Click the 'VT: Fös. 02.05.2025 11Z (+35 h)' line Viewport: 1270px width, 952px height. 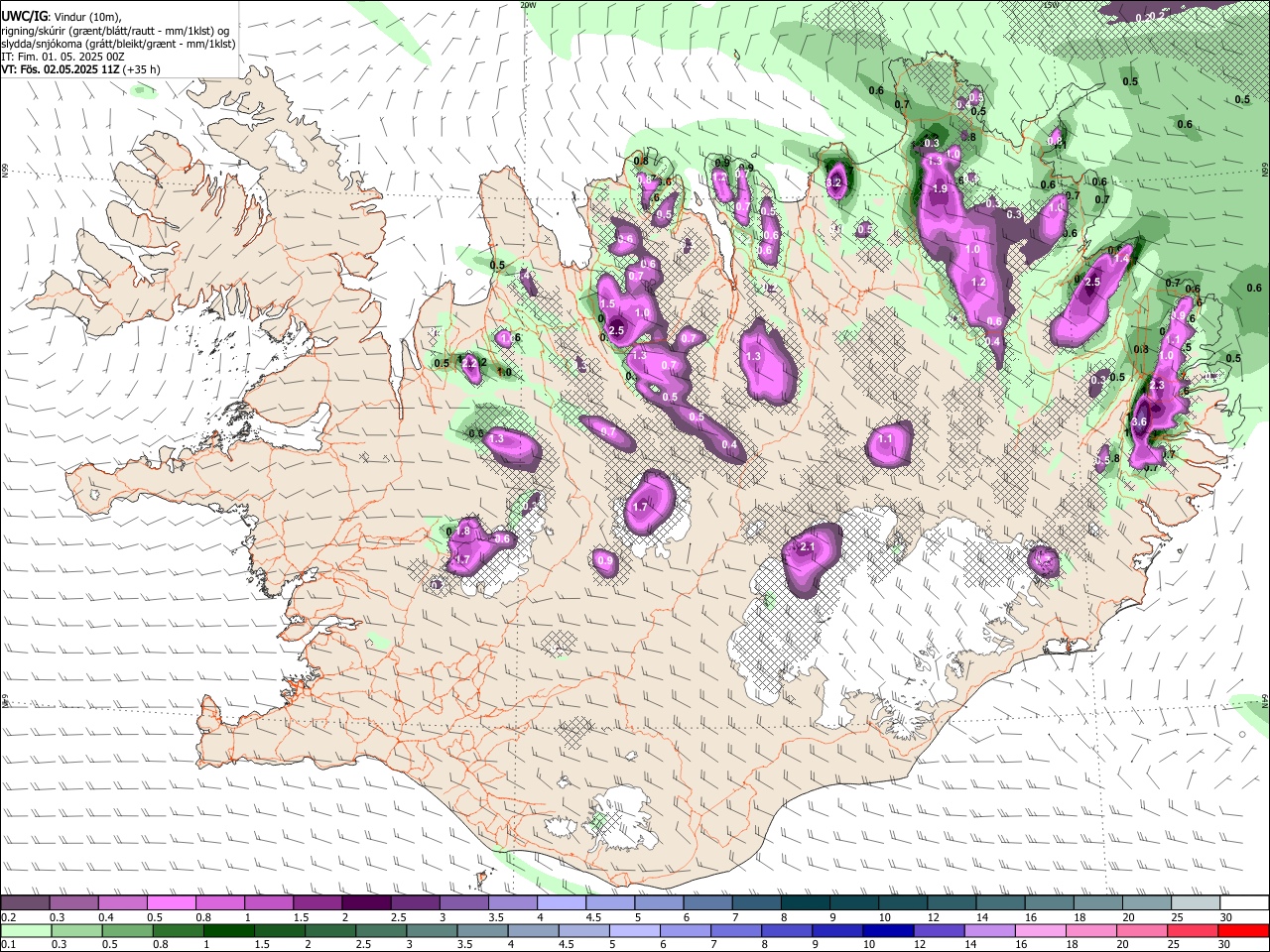pyautogui.click(x=81, y=69)
